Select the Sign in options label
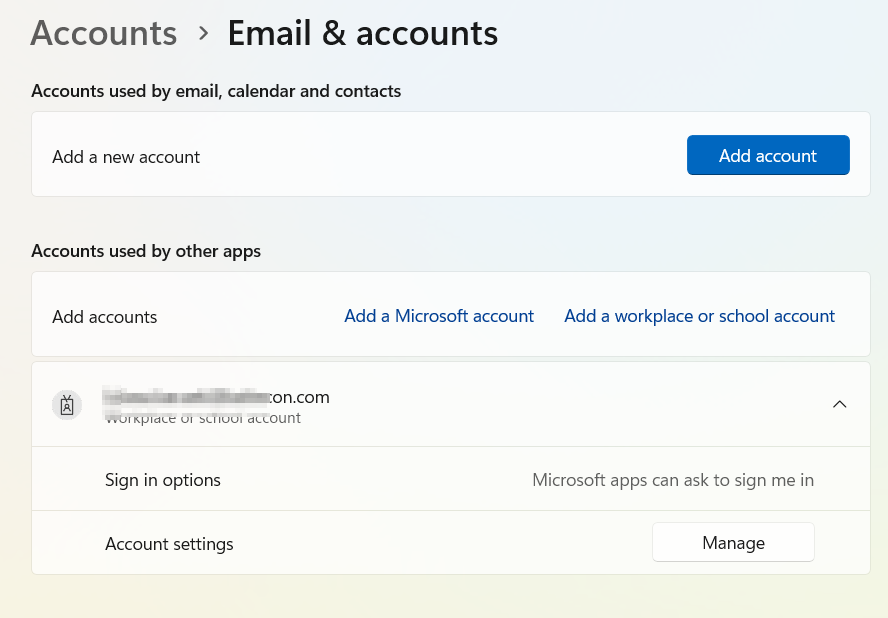This screenshot has width=888, height=618. 163,480
